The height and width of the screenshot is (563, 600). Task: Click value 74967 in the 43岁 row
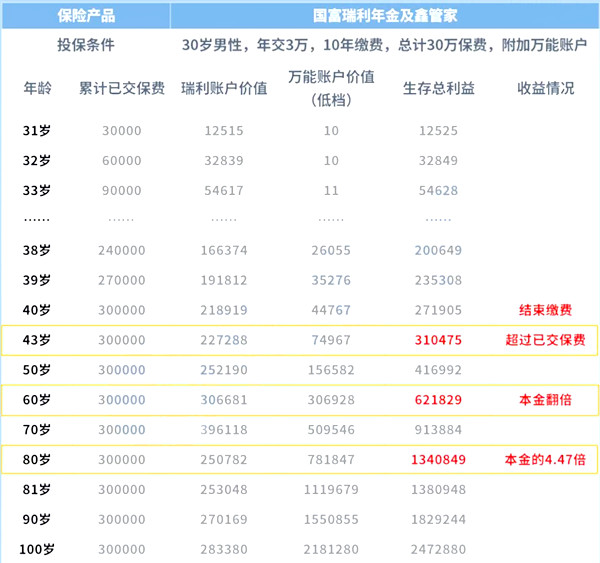pos(331,340)
